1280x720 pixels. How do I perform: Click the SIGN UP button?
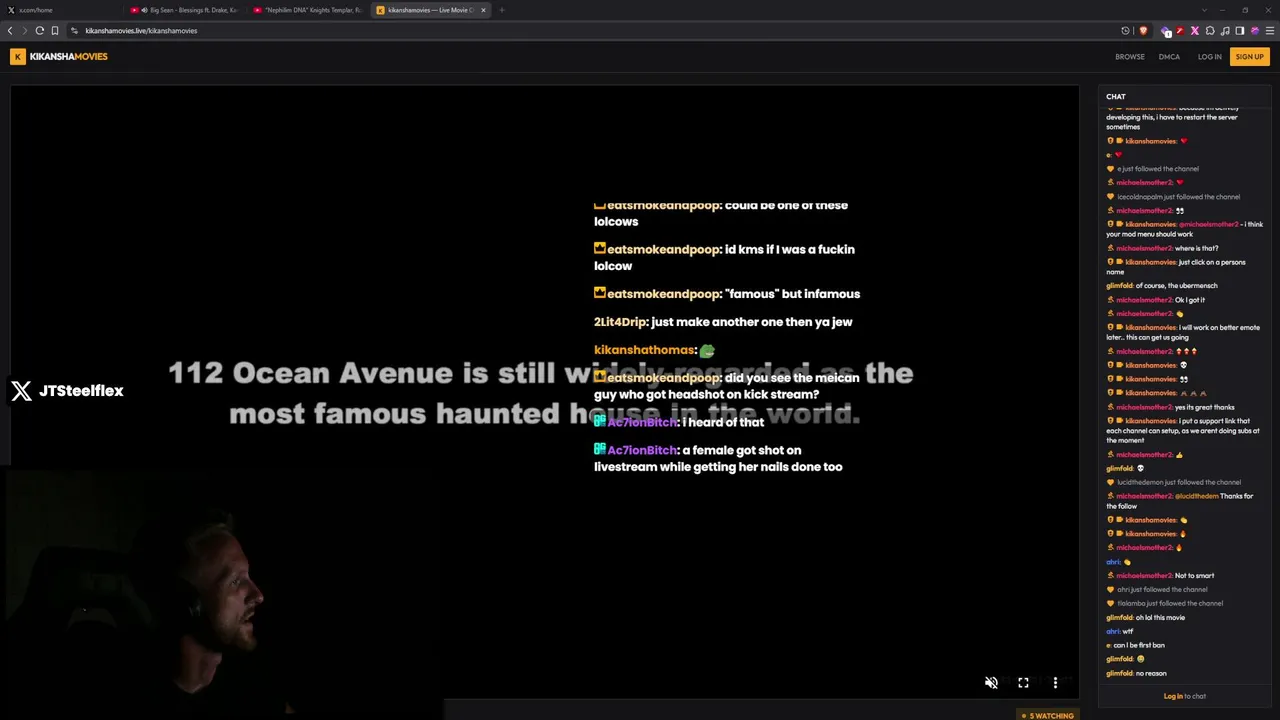click(1250, 57)
